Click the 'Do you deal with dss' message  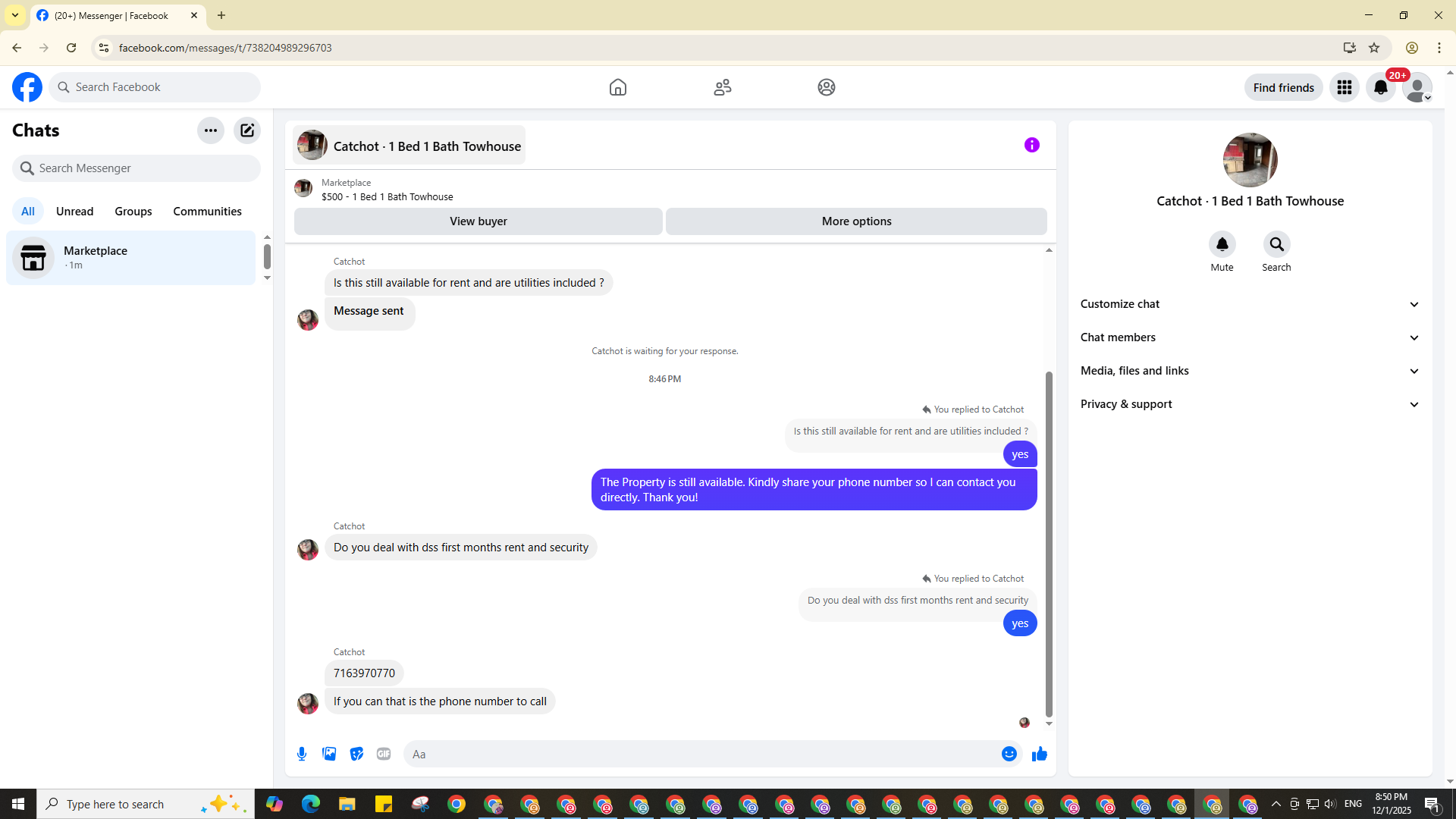(x=461, y=548)
